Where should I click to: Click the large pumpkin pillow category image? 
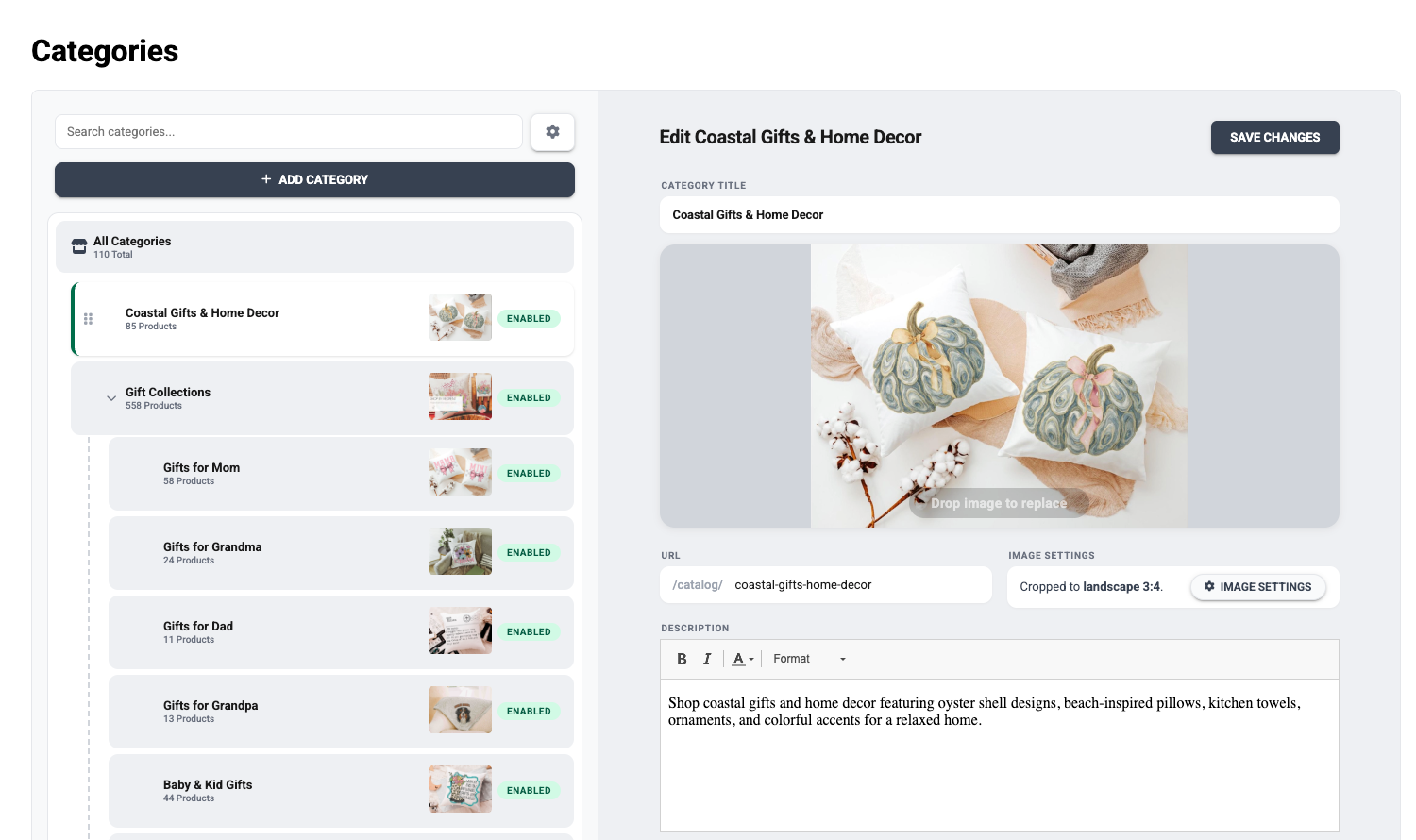(999, 386)
